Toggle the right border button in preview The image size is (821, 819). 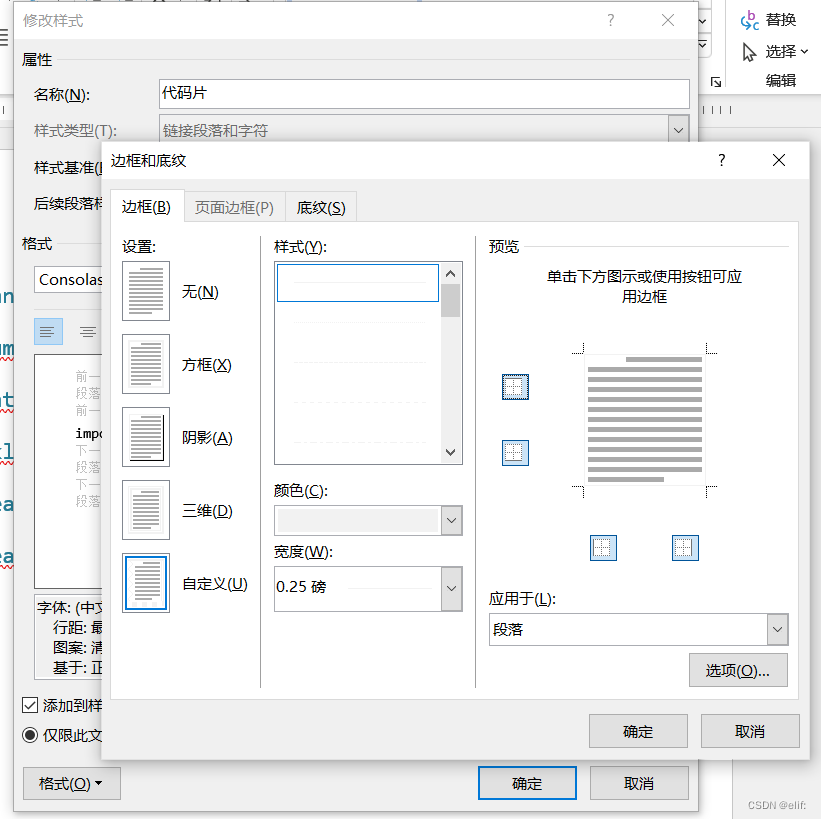click(x=685, y=548)
